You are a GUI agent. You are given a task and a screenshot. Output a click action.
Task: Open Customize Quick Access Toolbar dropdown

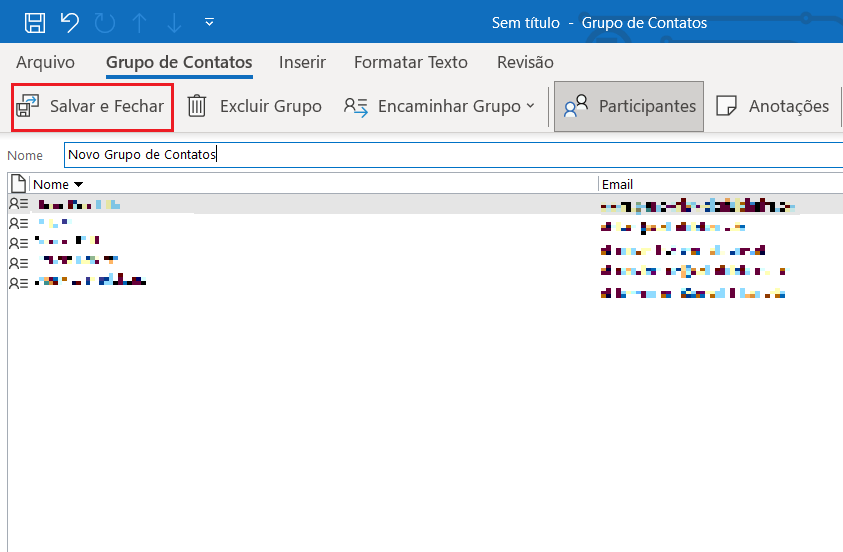tap(209, 22)
